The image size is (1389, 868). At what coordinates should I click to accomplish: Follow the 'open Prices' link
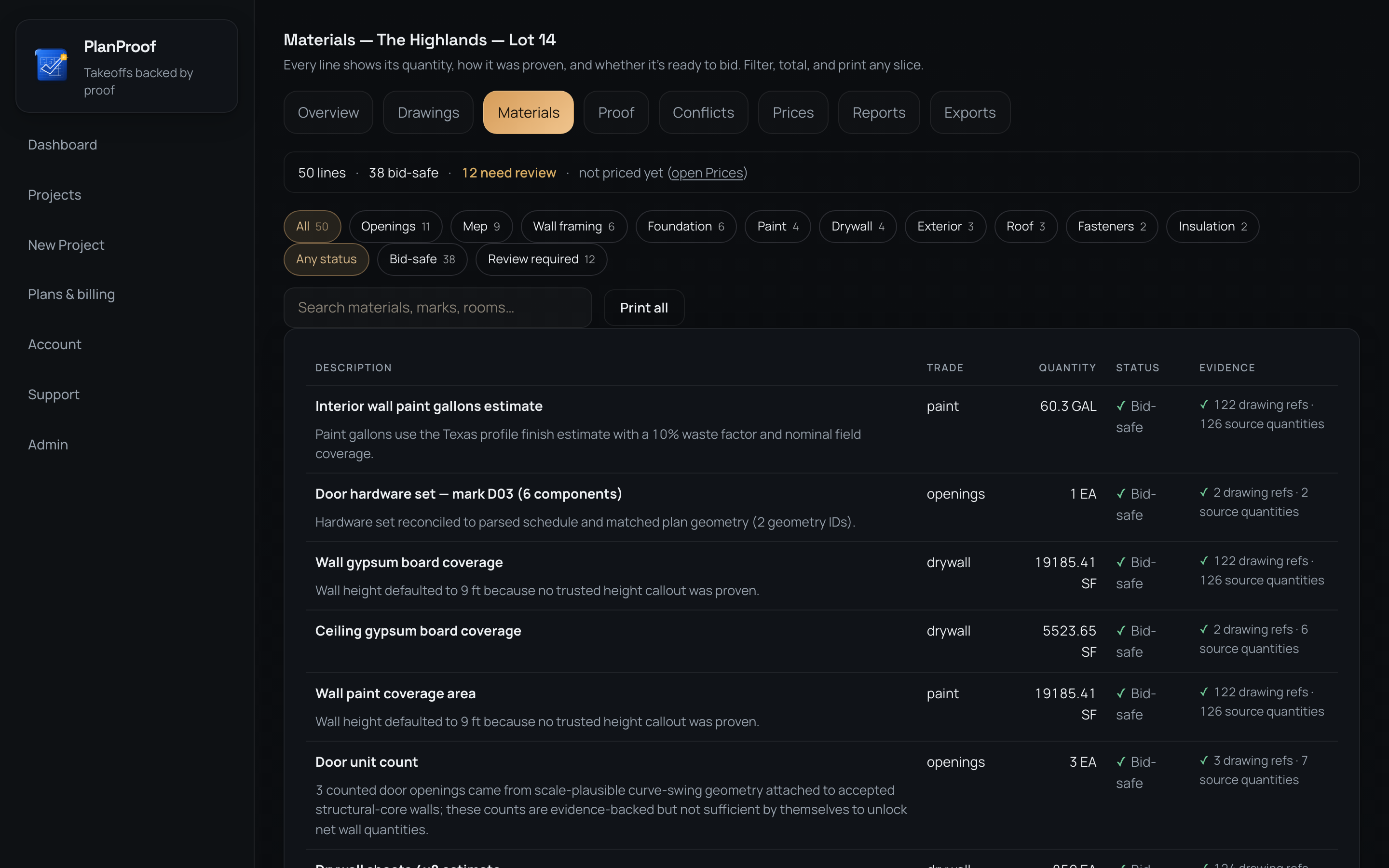coord(707,173)
